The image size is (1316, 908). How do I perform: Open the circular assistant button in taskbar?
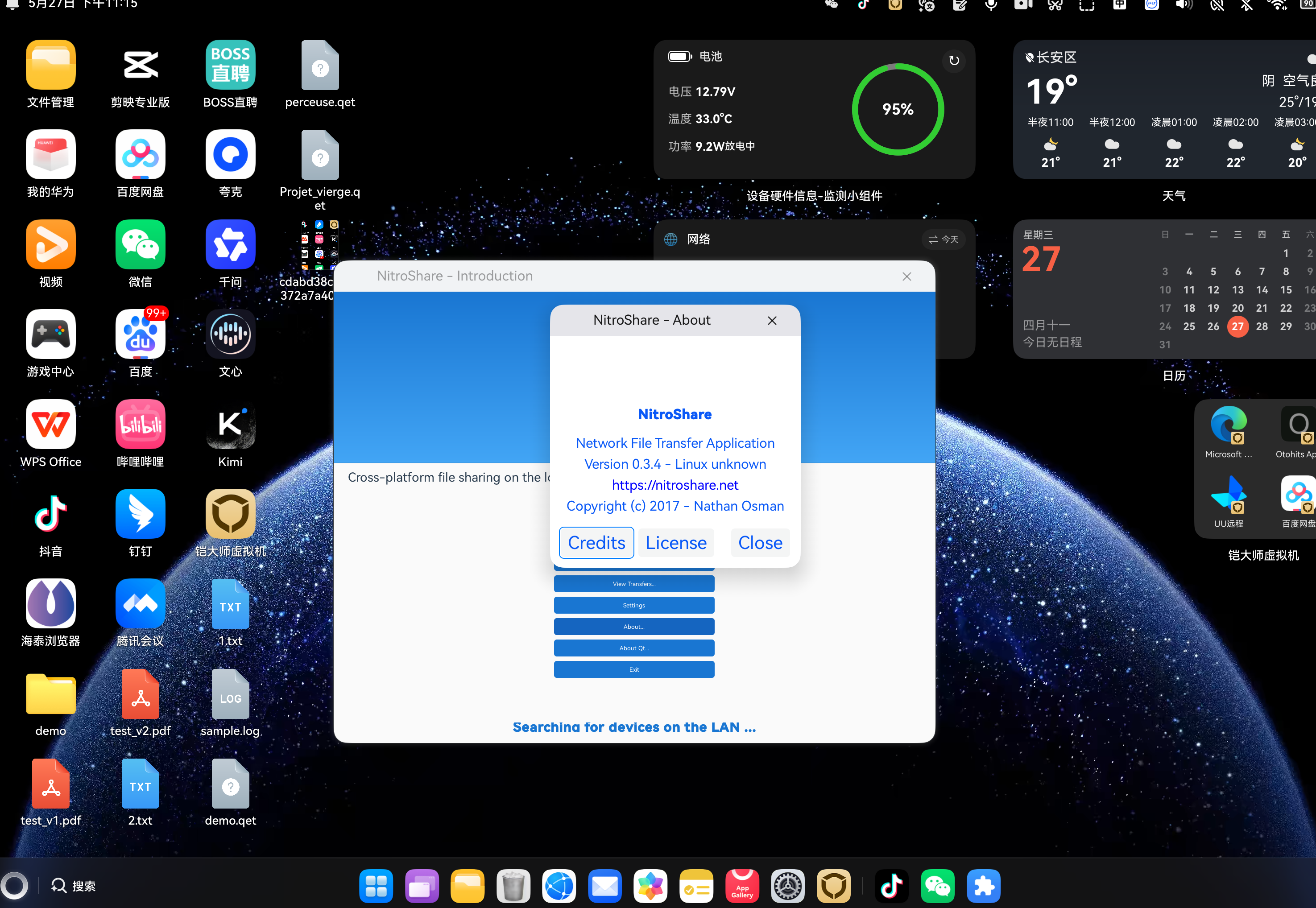click(14, 885)
